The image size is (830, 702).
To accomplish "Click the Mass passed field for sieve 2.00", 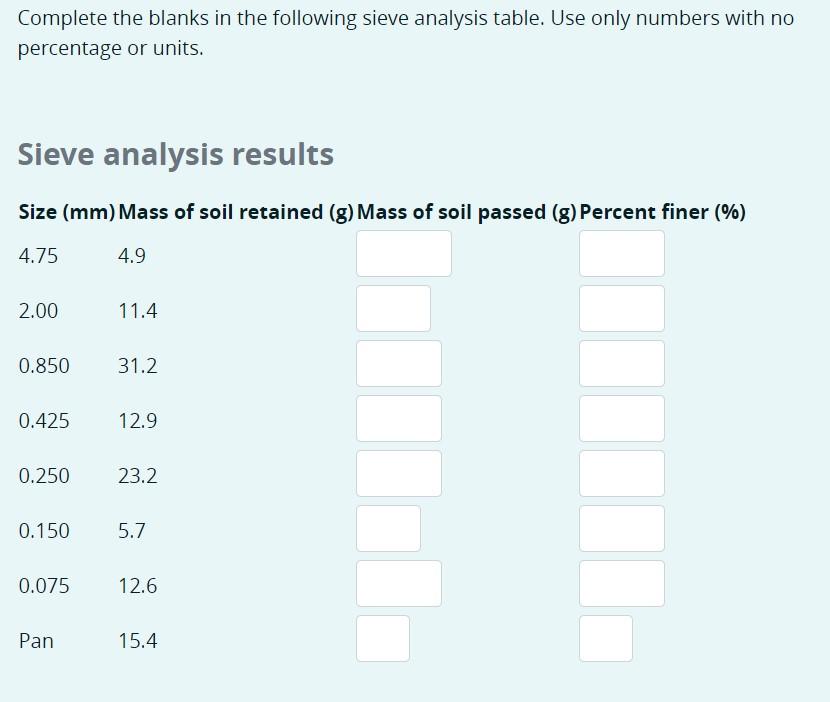I will [392, 308].
